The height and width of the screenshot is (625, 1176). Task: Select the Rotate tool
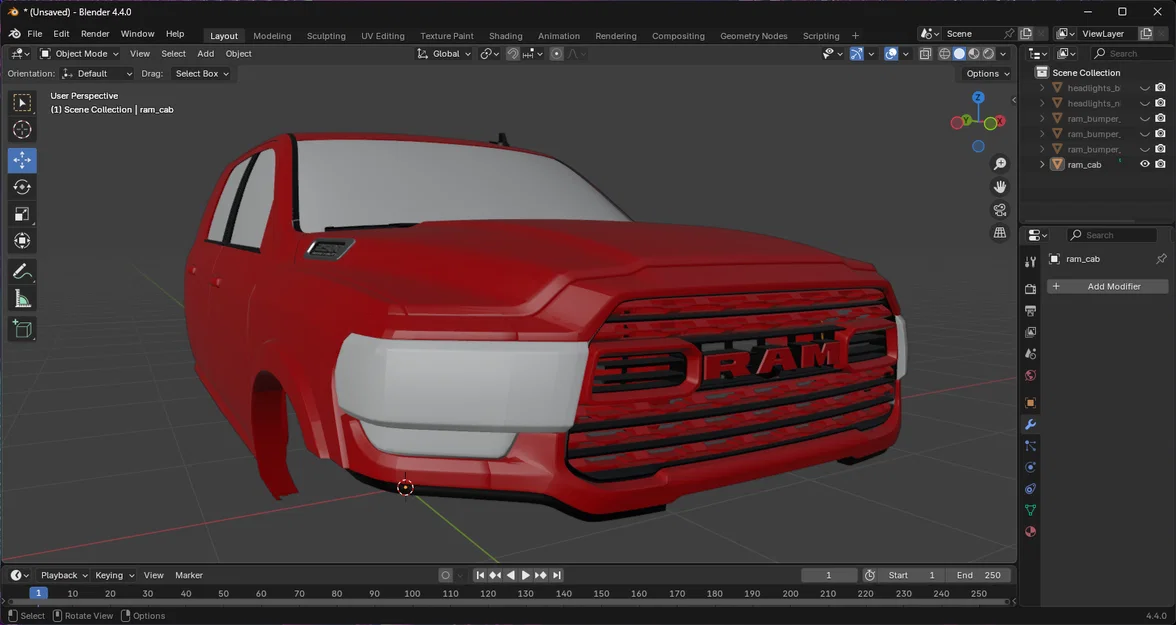pos(22,187)
